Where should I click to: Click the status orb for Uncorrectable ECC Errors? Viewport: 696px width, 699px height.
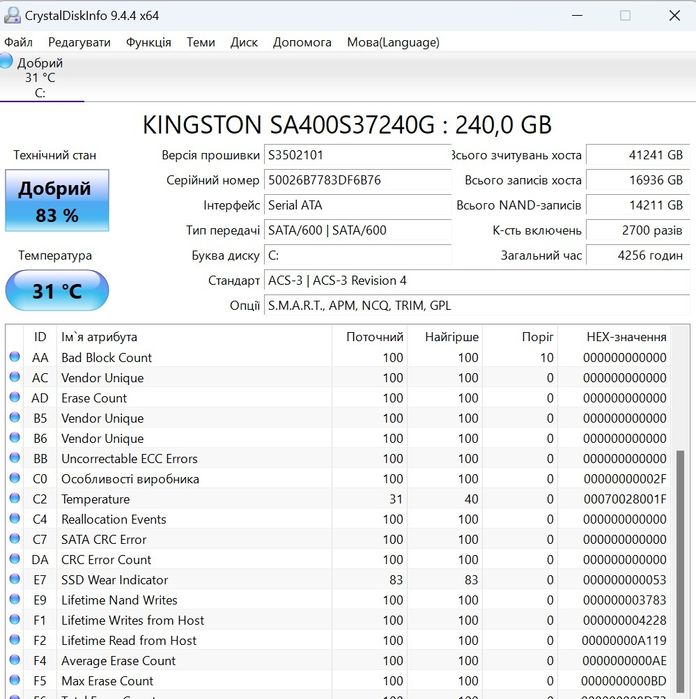point(15,457)
